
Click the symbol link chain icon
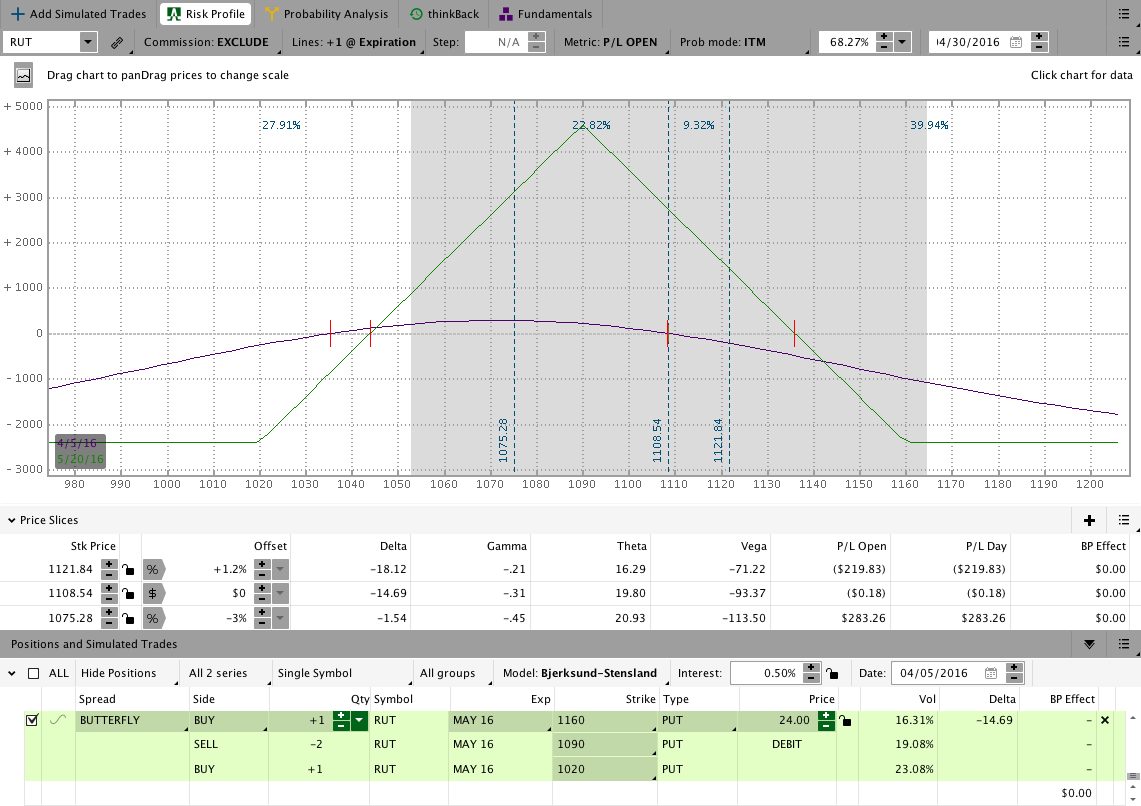click(116, 42)
